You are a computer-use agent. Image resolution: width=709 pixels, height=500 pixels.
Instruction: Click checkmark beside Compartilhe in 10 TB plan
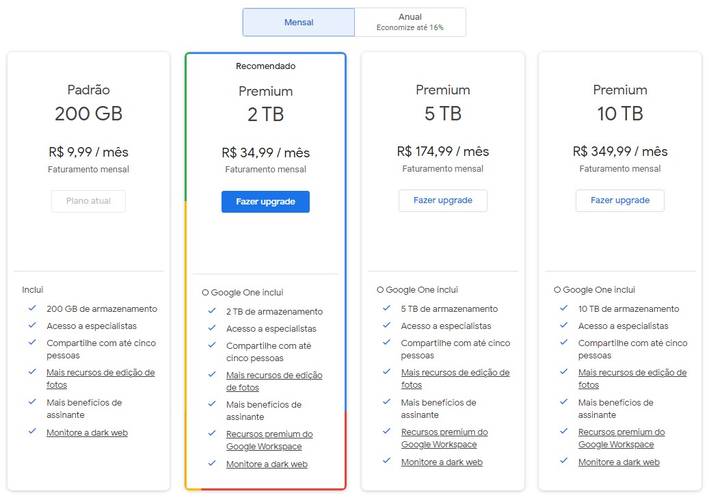pyautogui.click(x=564, y=342)
